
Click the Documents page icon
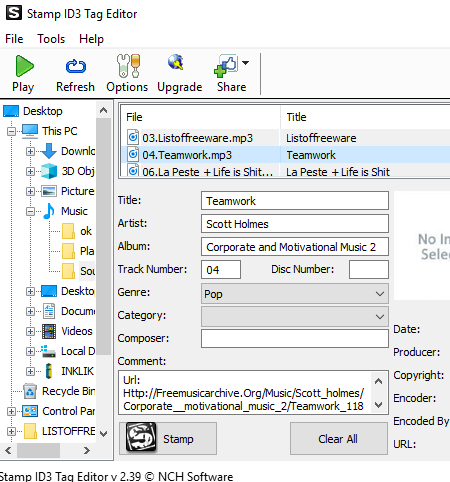click(49, 311)
